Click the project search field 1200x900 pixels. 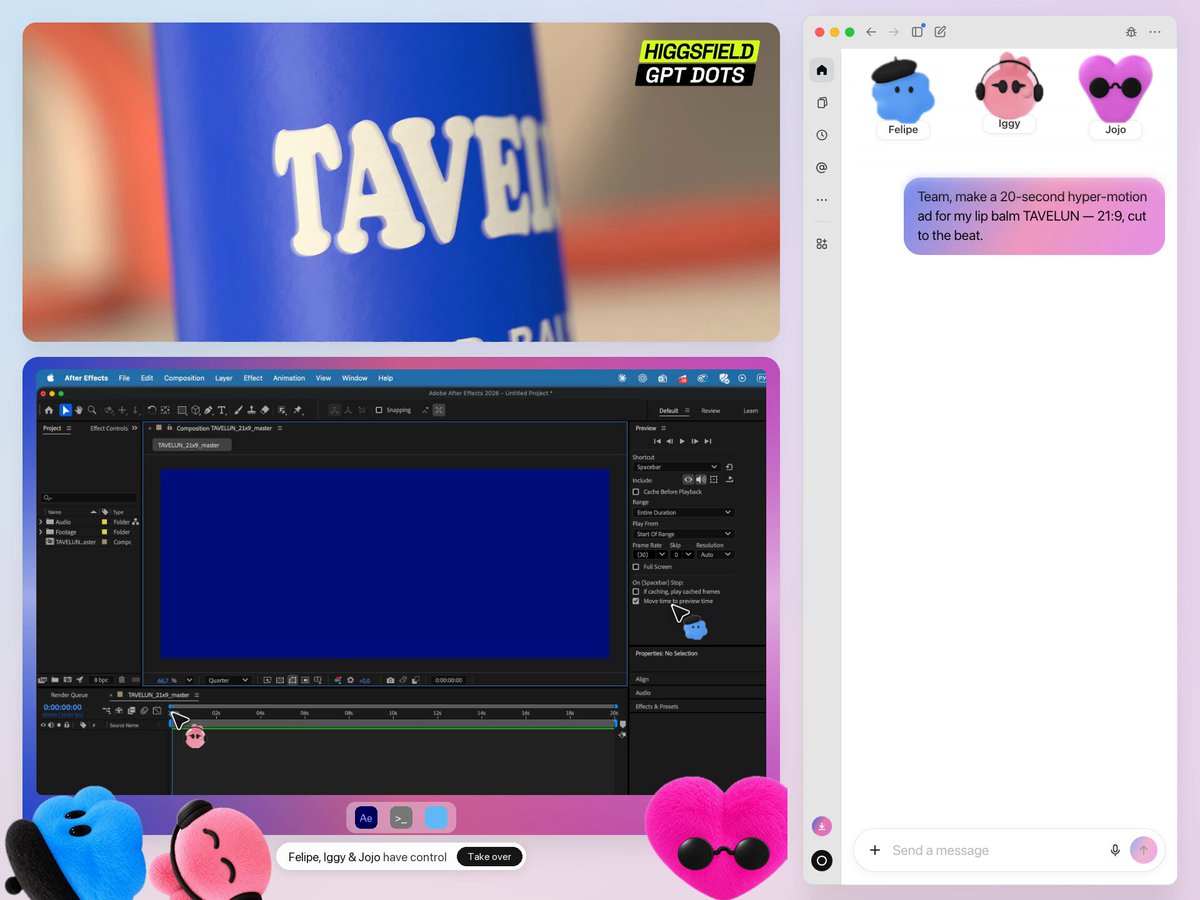89,498
